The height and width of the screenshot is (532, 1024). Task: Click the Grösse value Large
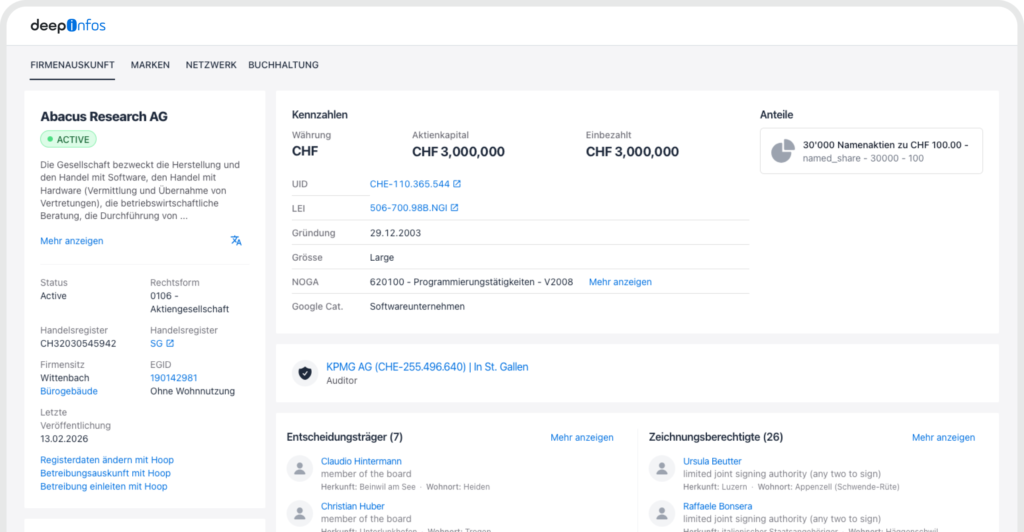point(382,258)
